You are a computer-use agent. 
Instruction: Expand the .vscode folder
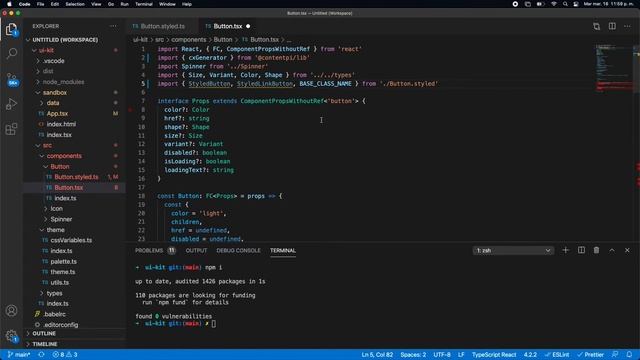click(x=54, y=61)
